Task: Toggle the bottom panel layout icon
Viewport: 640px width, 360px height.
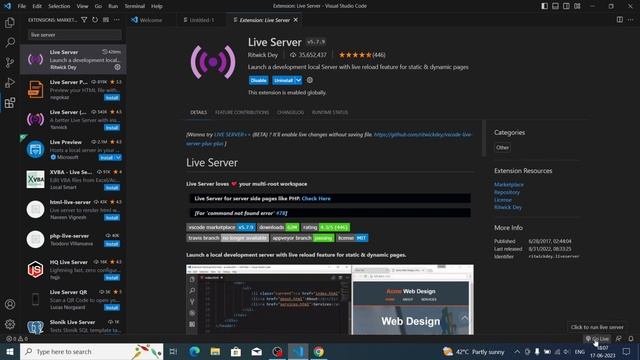Action: coord(556,6)
